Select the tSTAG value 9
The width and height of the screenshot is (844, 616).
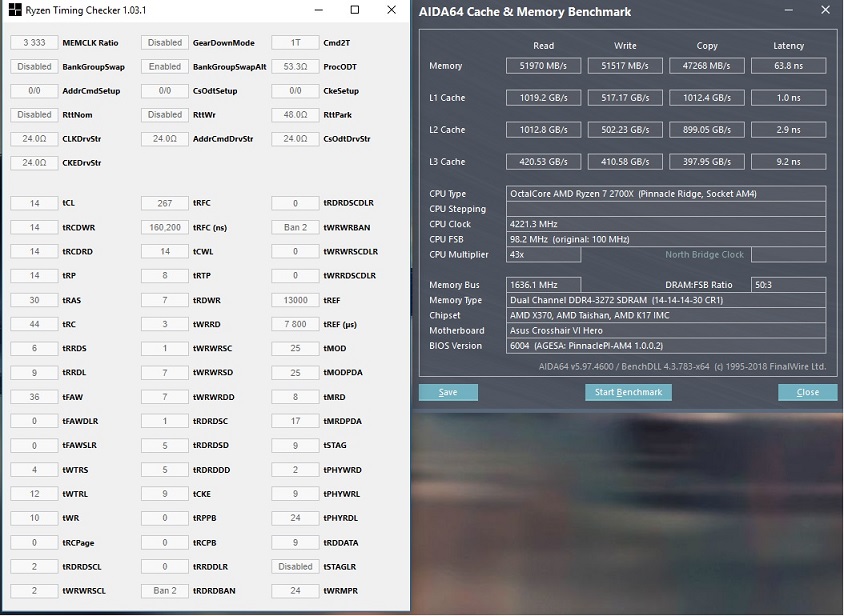coord(295,445)
